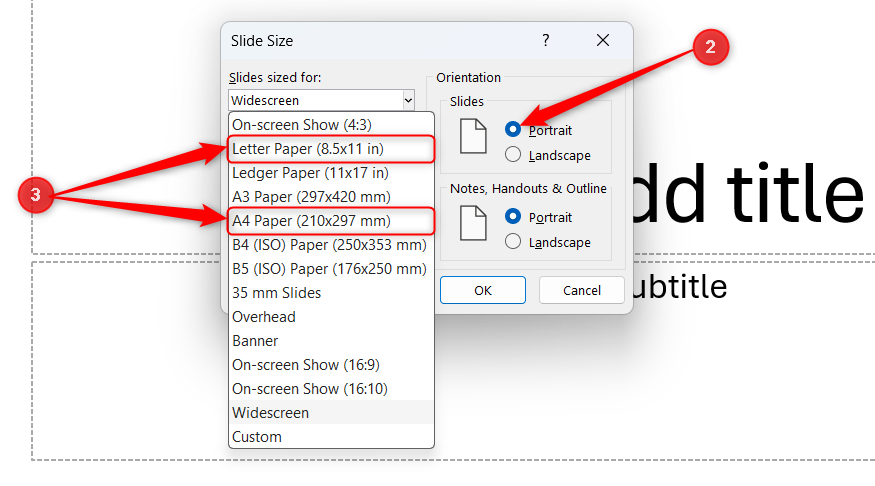
Task: Select the Custom size option
Action: 331,437
